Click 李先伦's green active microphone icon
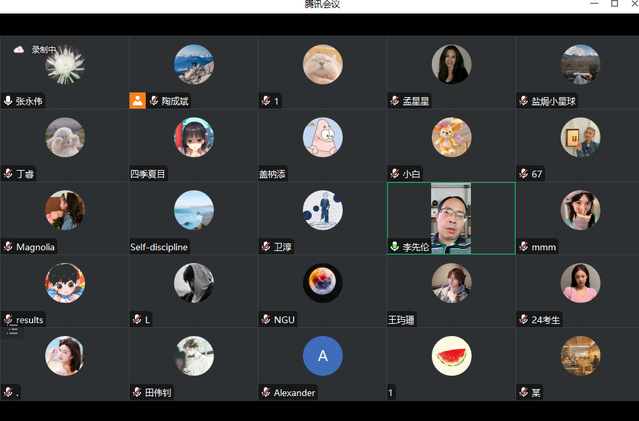Viewport: 639px width, 421px height. point(395,247)
